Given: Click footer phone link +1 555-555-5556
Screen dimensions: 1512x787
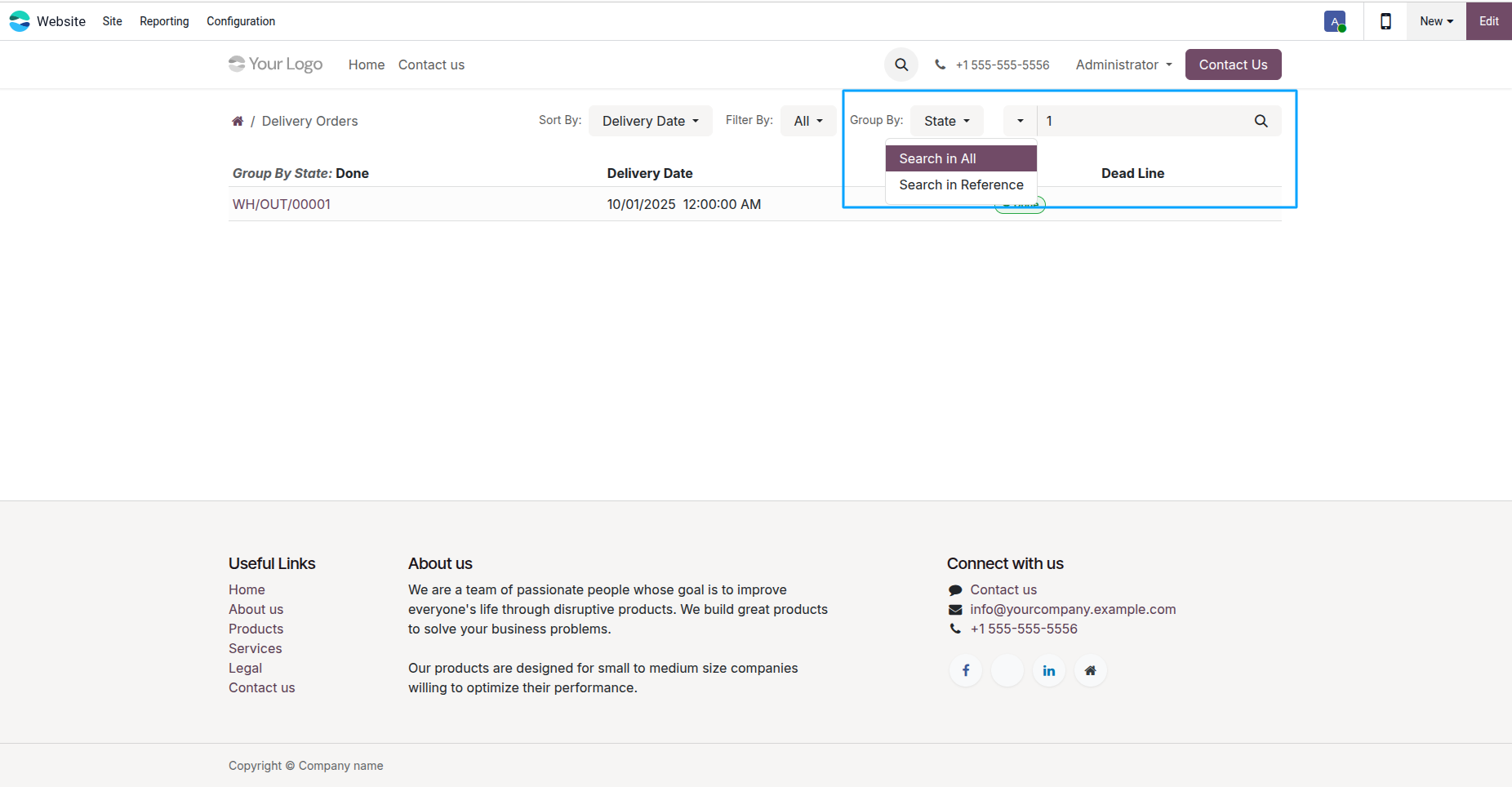Looking at the screenshot, I should coord(1024,629).
